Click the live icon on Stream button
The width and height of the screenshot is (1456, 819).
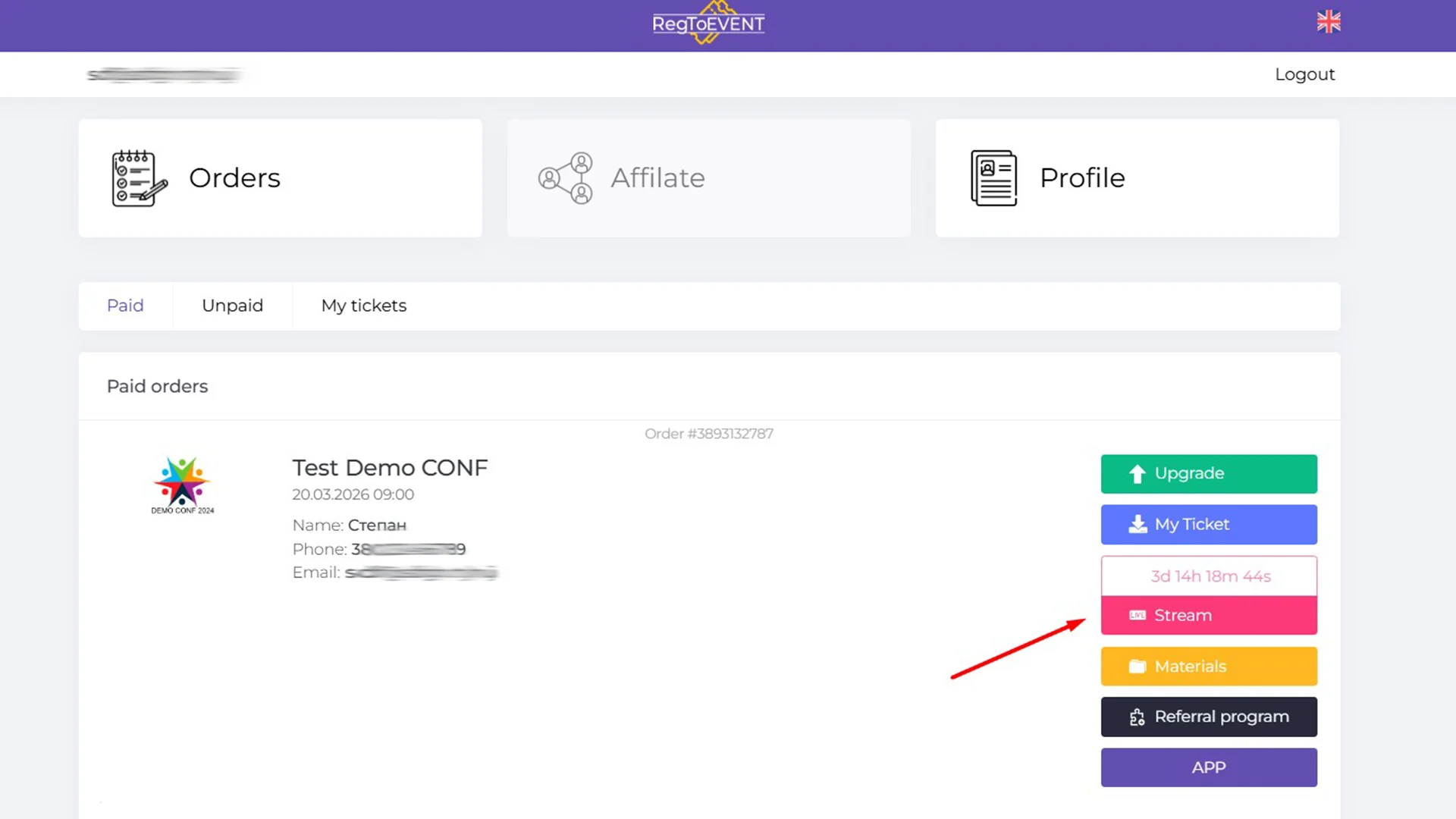click(1137, 616)
